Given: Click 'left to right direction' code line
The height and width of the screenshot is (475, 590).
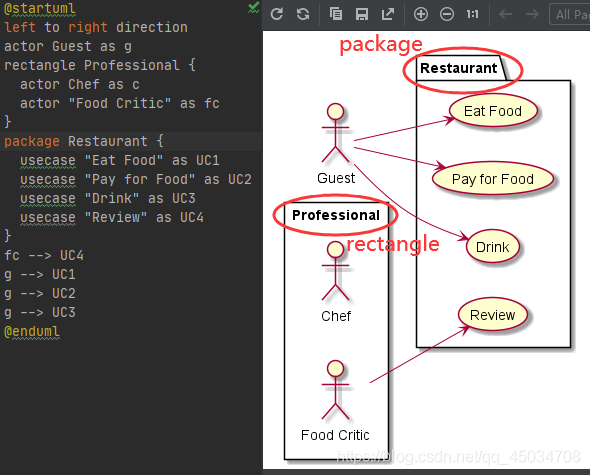Looking at the screenshot, I should point(96,27).
